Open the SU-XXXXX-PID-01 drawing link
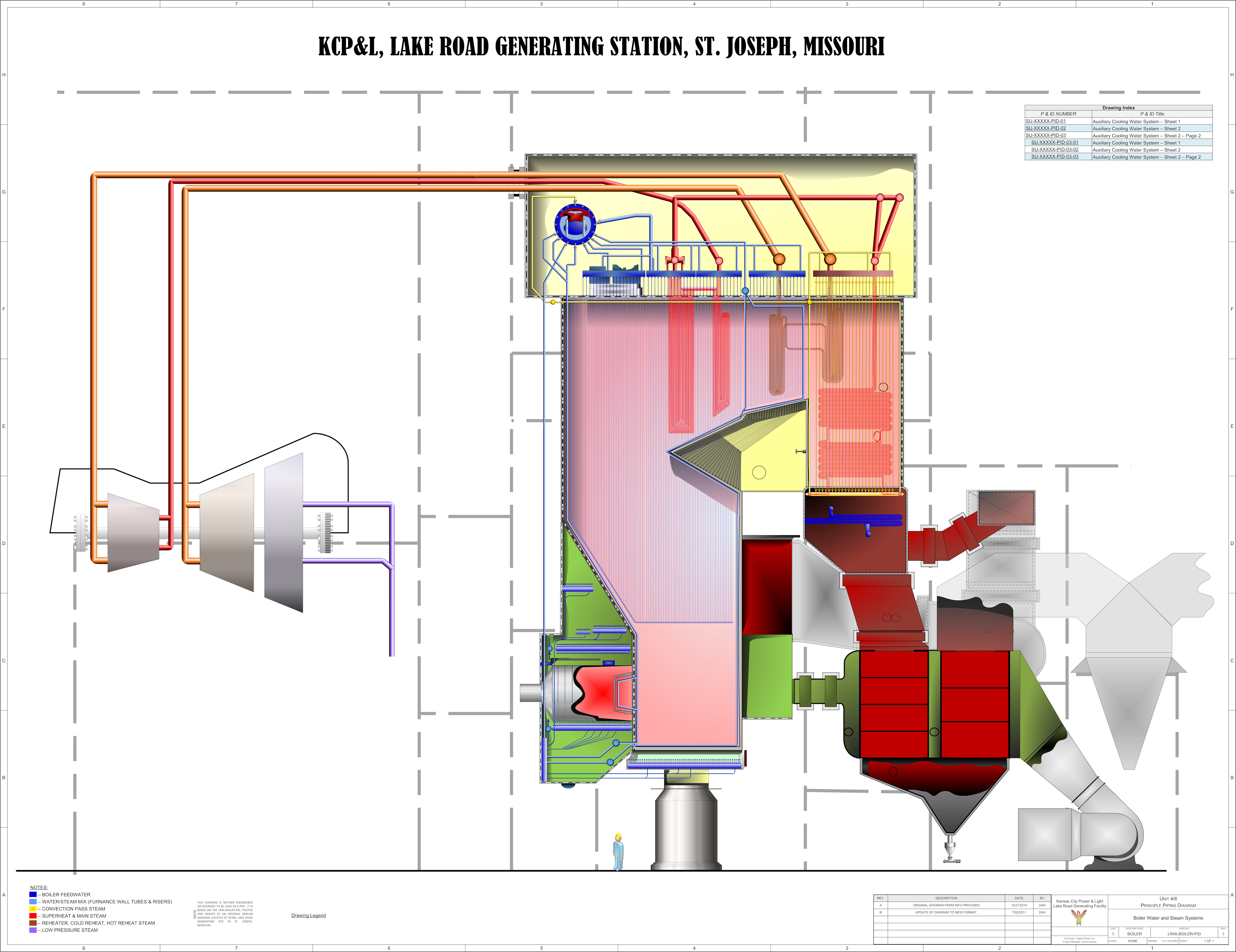 (x=1045, y=121)
